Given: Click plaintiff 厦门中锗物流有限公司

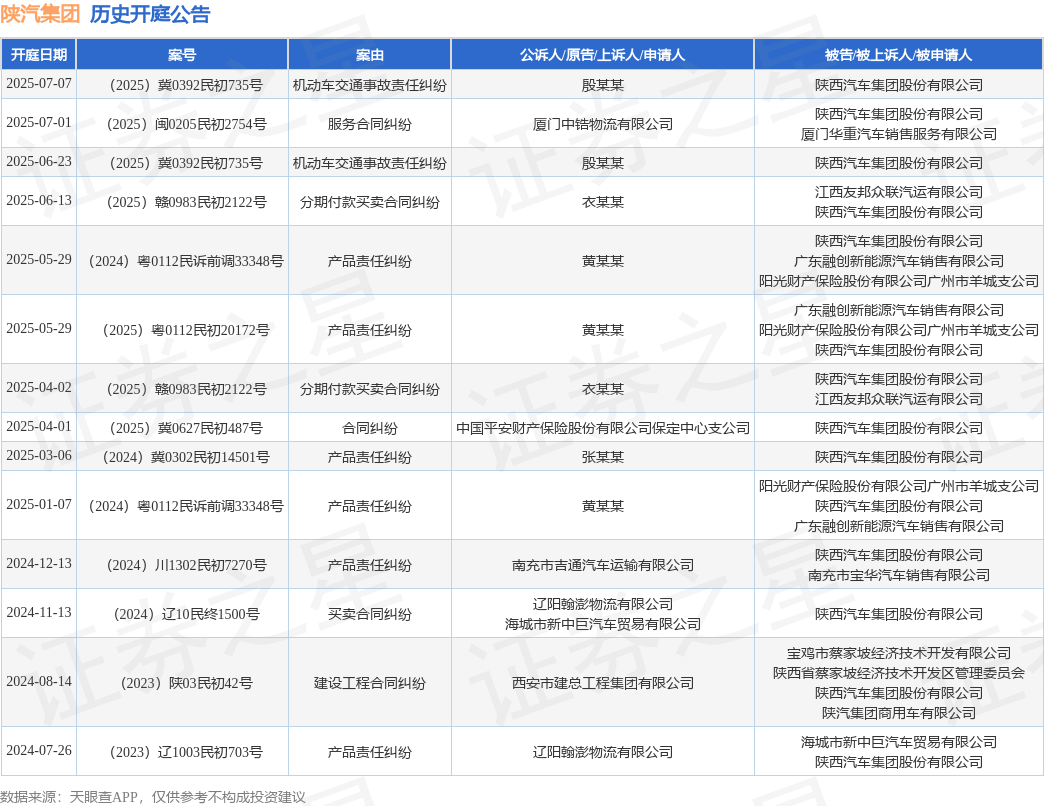Looking at the screenshot, I should point(603,124).
